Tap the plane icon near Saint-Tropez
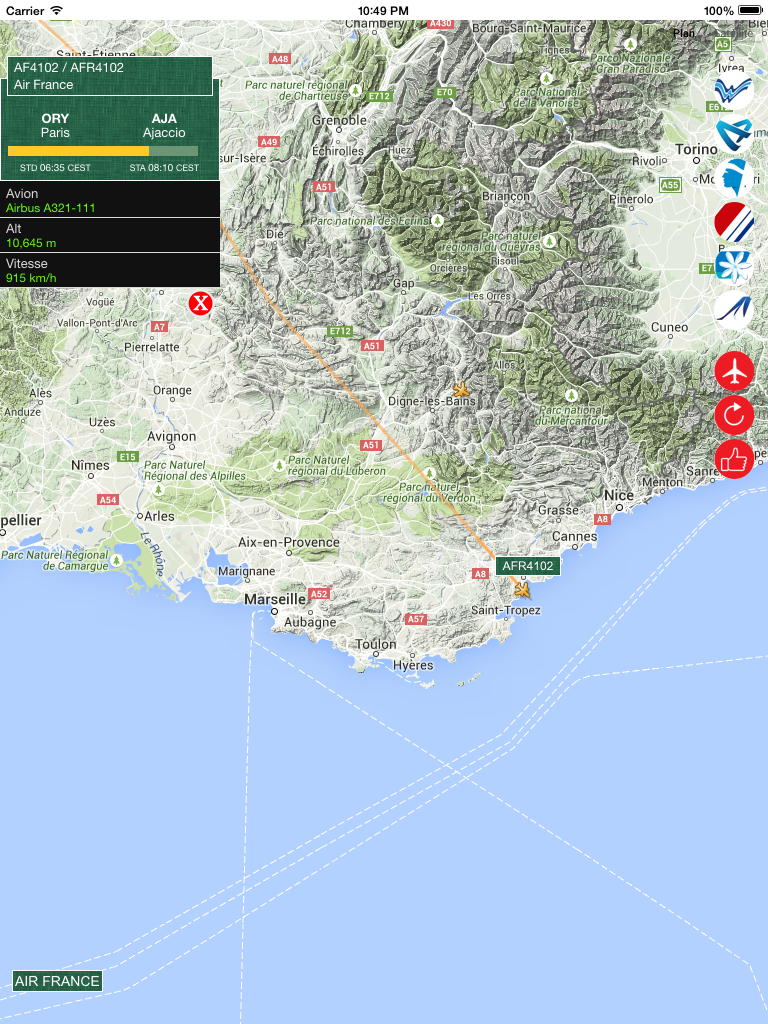 522,589
